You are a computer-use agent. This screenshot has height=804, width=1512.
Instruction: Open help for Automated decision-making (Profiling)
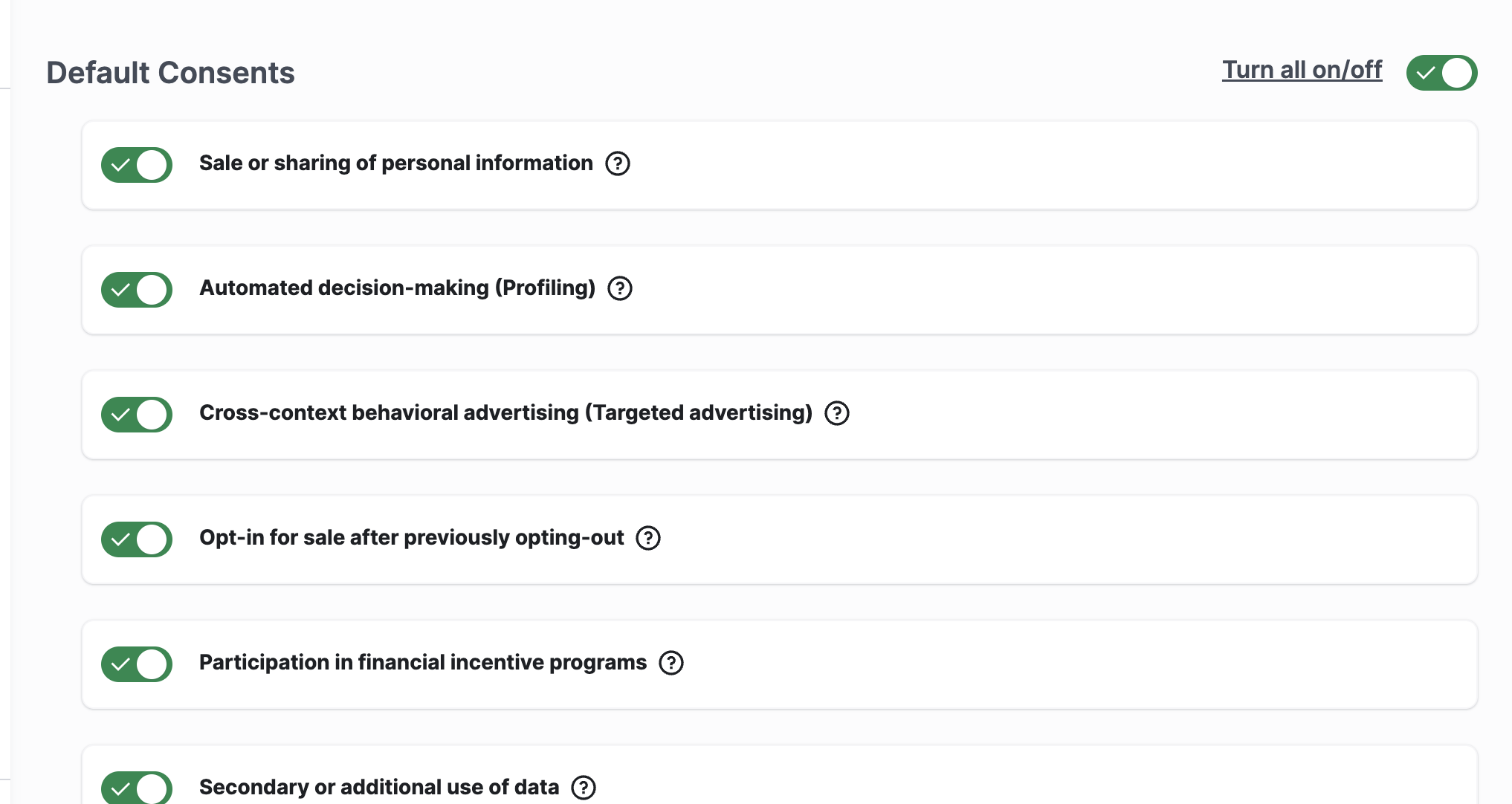pos(620,288)
